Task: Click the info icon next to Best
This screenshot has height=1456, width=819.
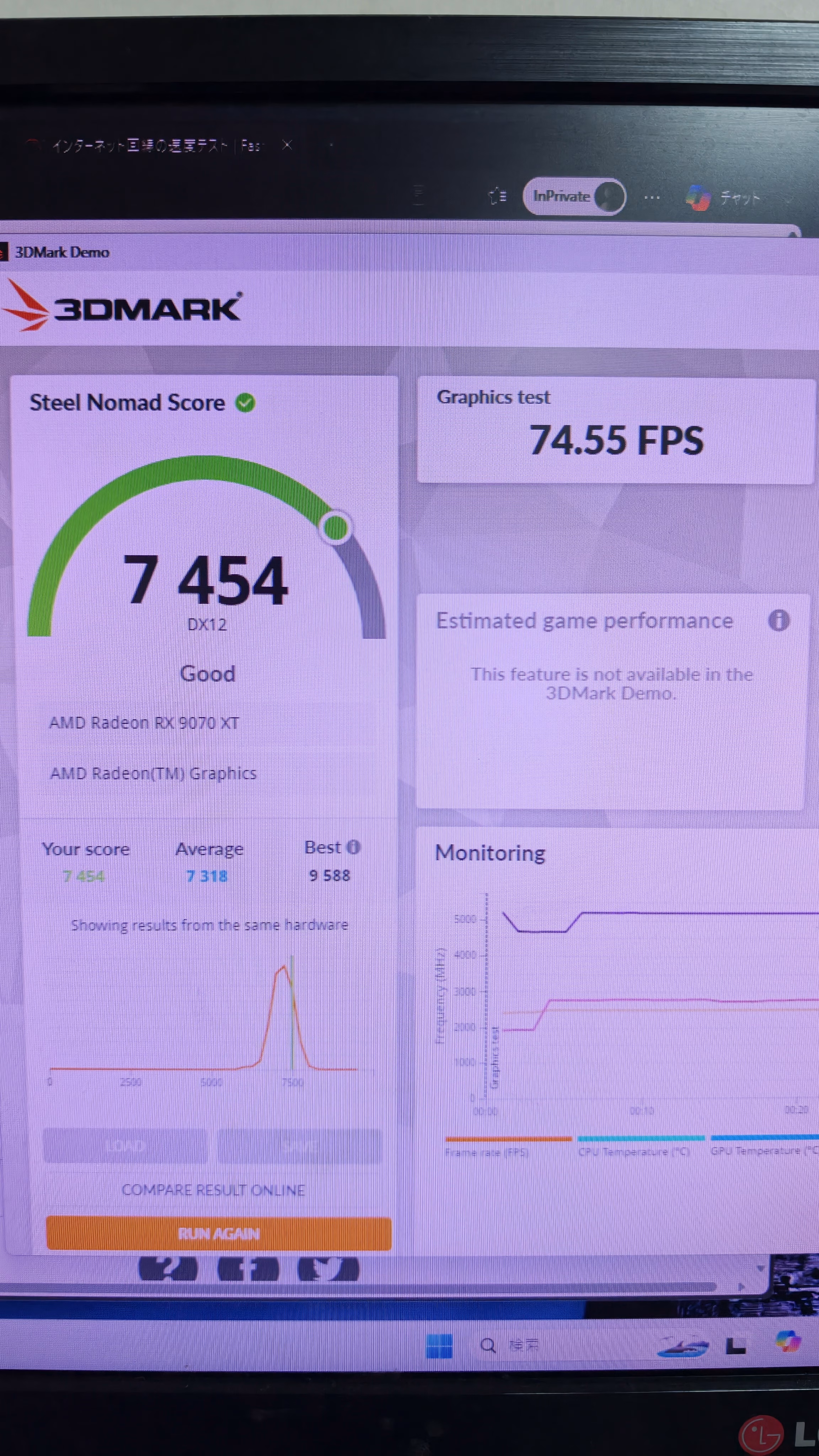Action: tap(354, 847)
